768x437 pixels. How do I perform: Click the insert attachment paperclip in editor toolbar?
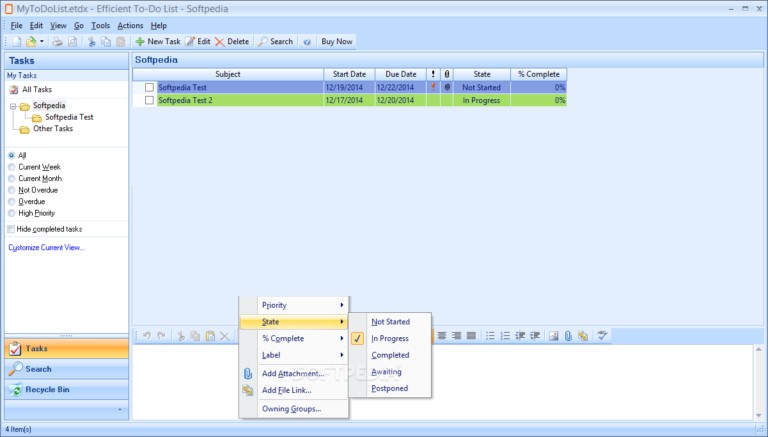coord(568,336)
